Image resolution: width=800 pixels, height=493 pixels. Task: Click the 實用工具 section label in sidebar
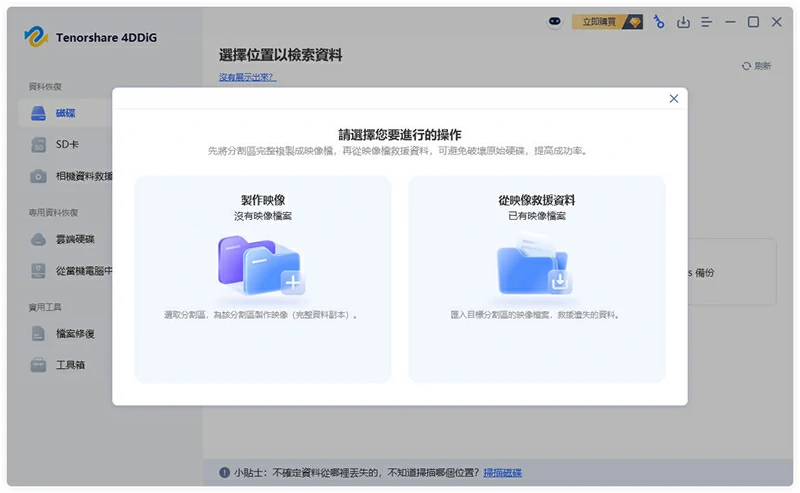pos(45,307)
